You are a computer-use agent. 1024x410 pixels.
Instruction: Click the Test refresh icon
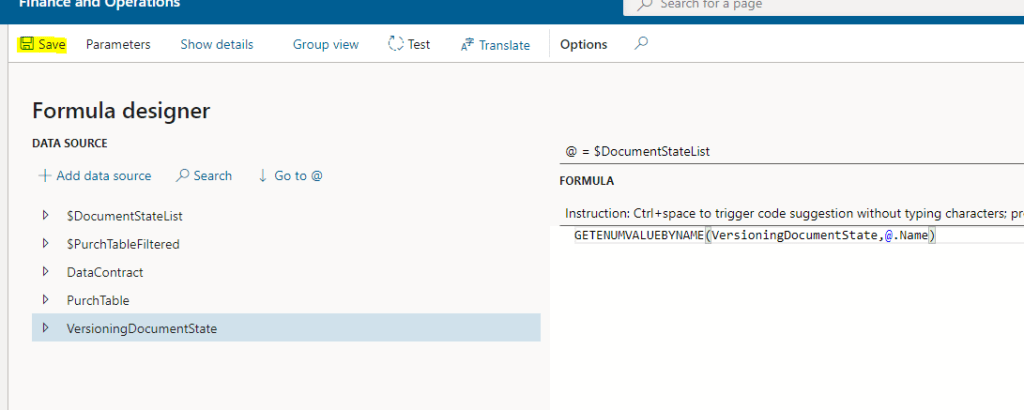(x=396, y=45)
